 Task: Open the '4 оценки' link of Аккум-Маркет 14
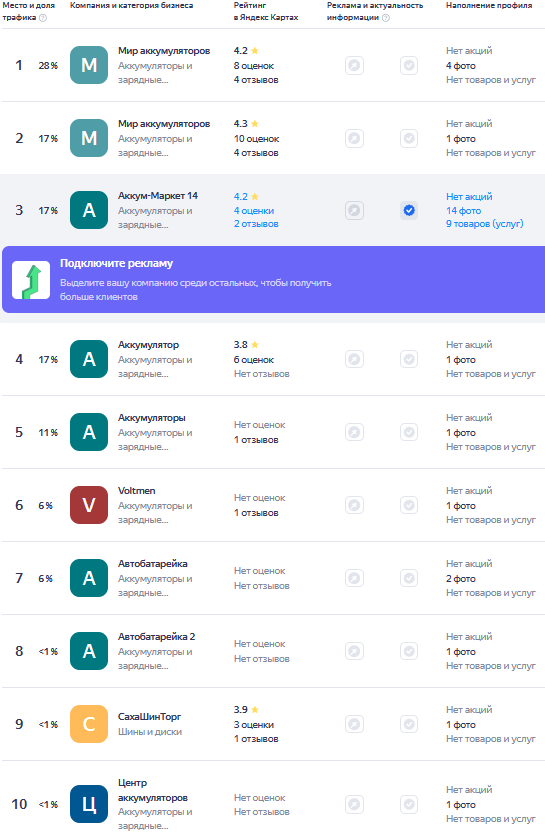tap(254, 211)
